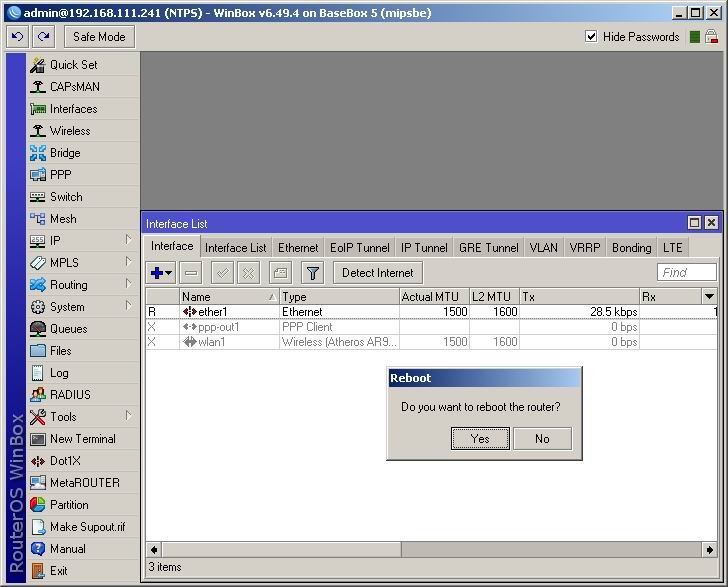Open column chooser dropdown in table header
The height and width of the screenshot is (587, 728).
point(709,297)
